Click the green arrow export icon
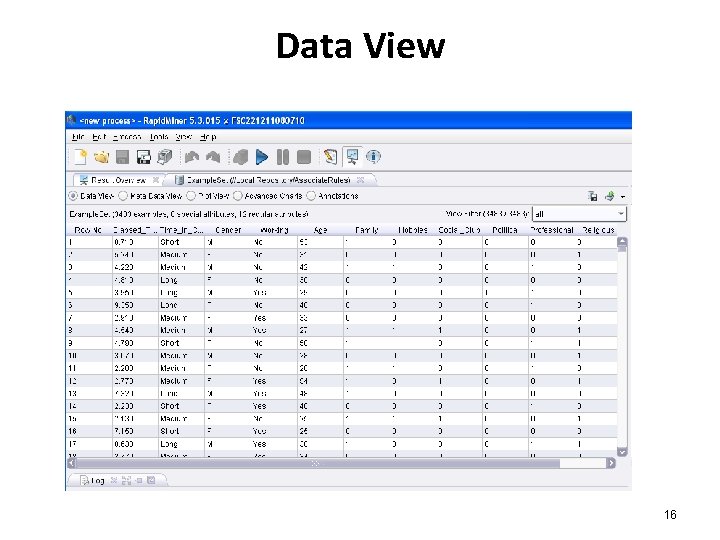 click(x=609, y=197)
